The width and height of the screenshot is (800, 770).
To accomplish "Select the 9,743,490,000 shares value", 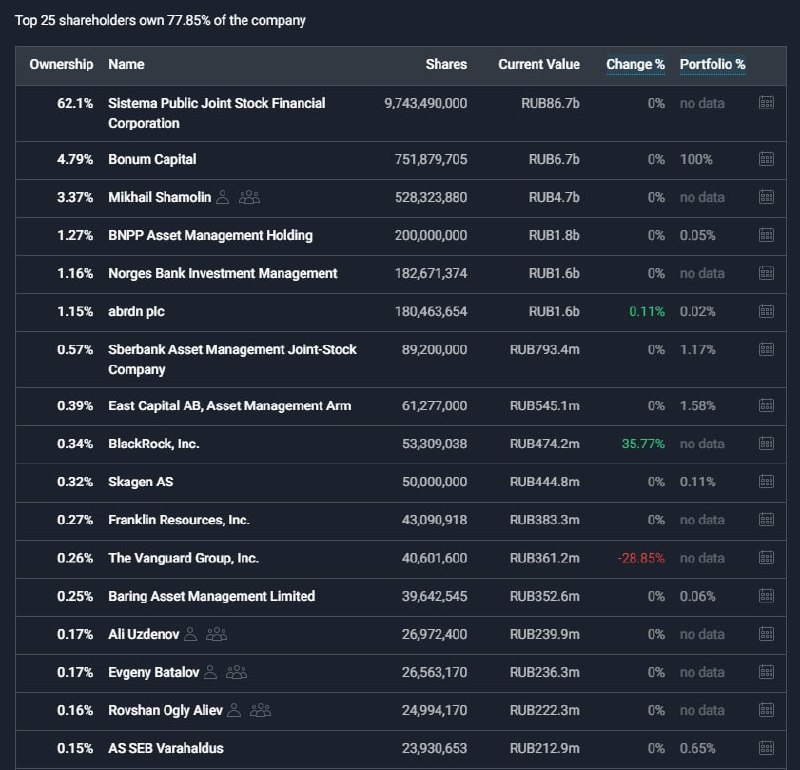I will click(x=426, y=103).
